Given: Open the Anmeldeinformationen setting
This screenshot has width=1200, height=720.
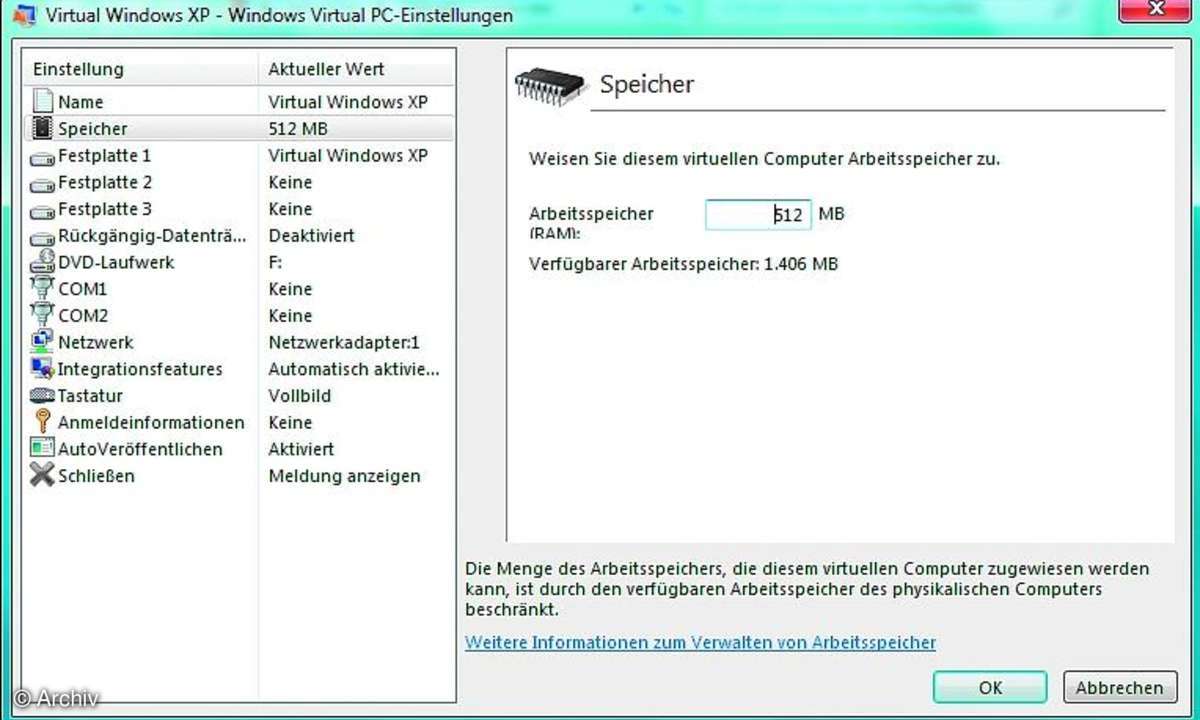Looking at the screenshot, I should coord(151,422).
